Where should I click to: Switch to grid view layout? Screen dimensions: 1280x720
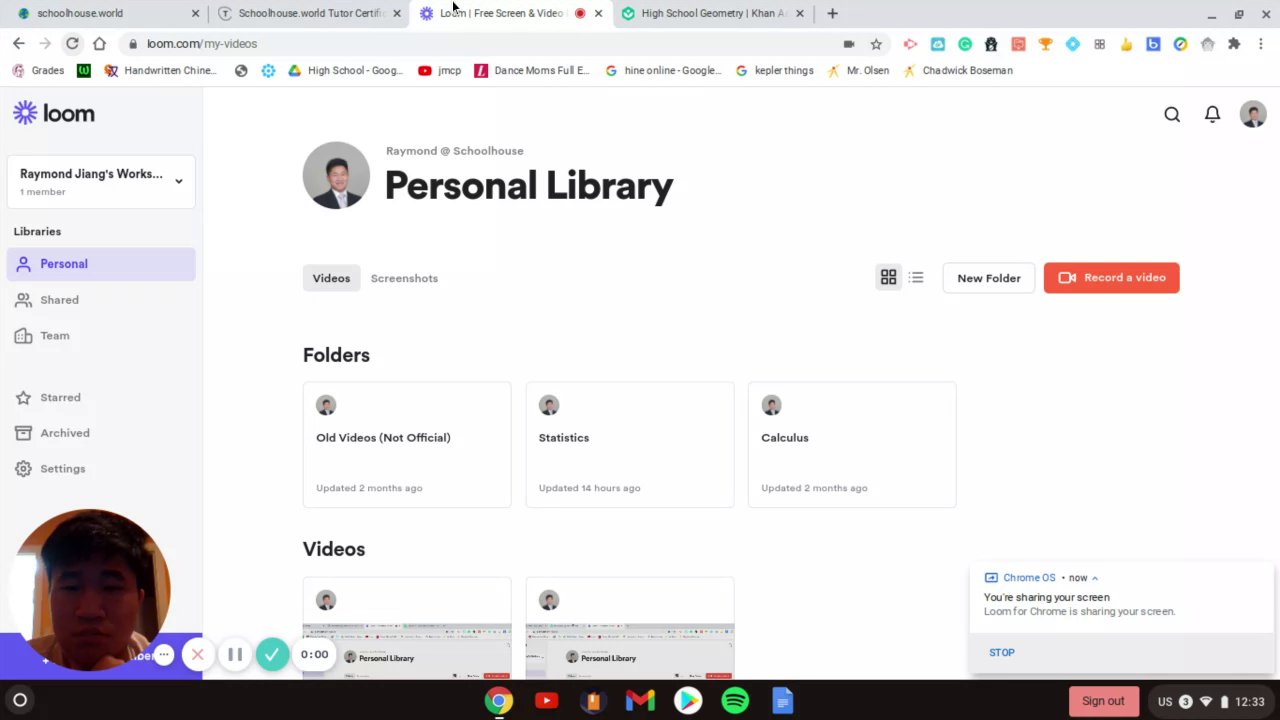[x=888, y=278]
